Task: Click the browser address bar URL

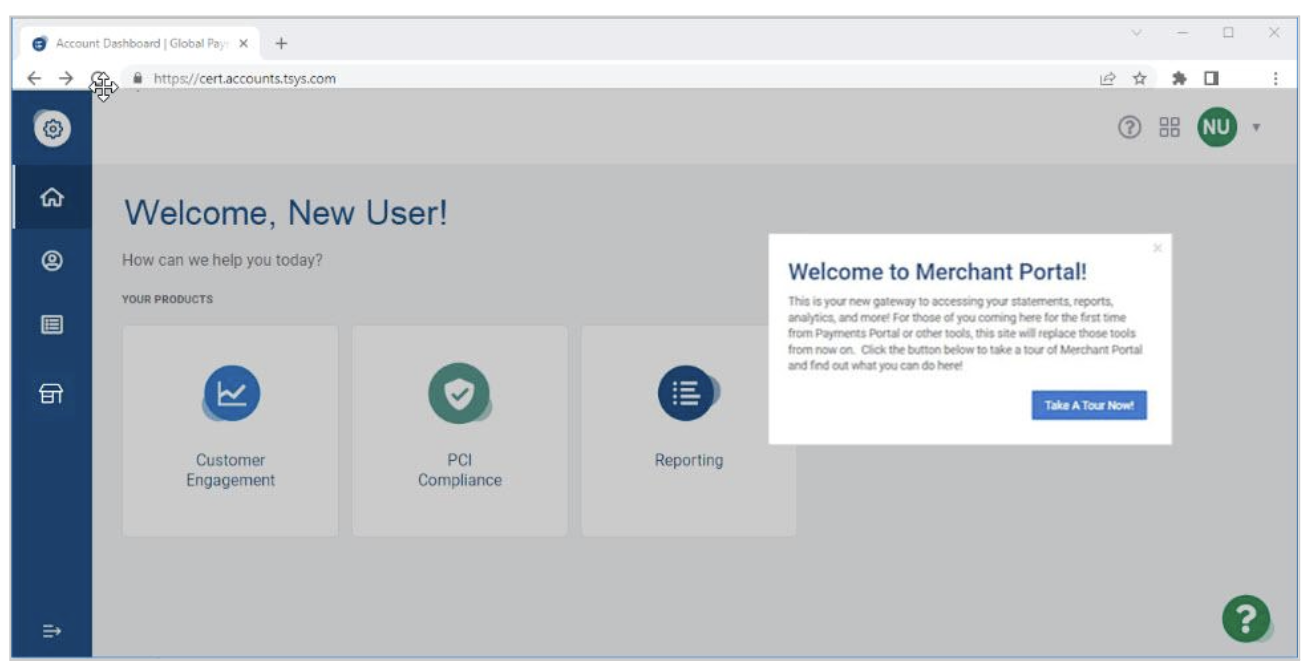Action: point(245,78)
